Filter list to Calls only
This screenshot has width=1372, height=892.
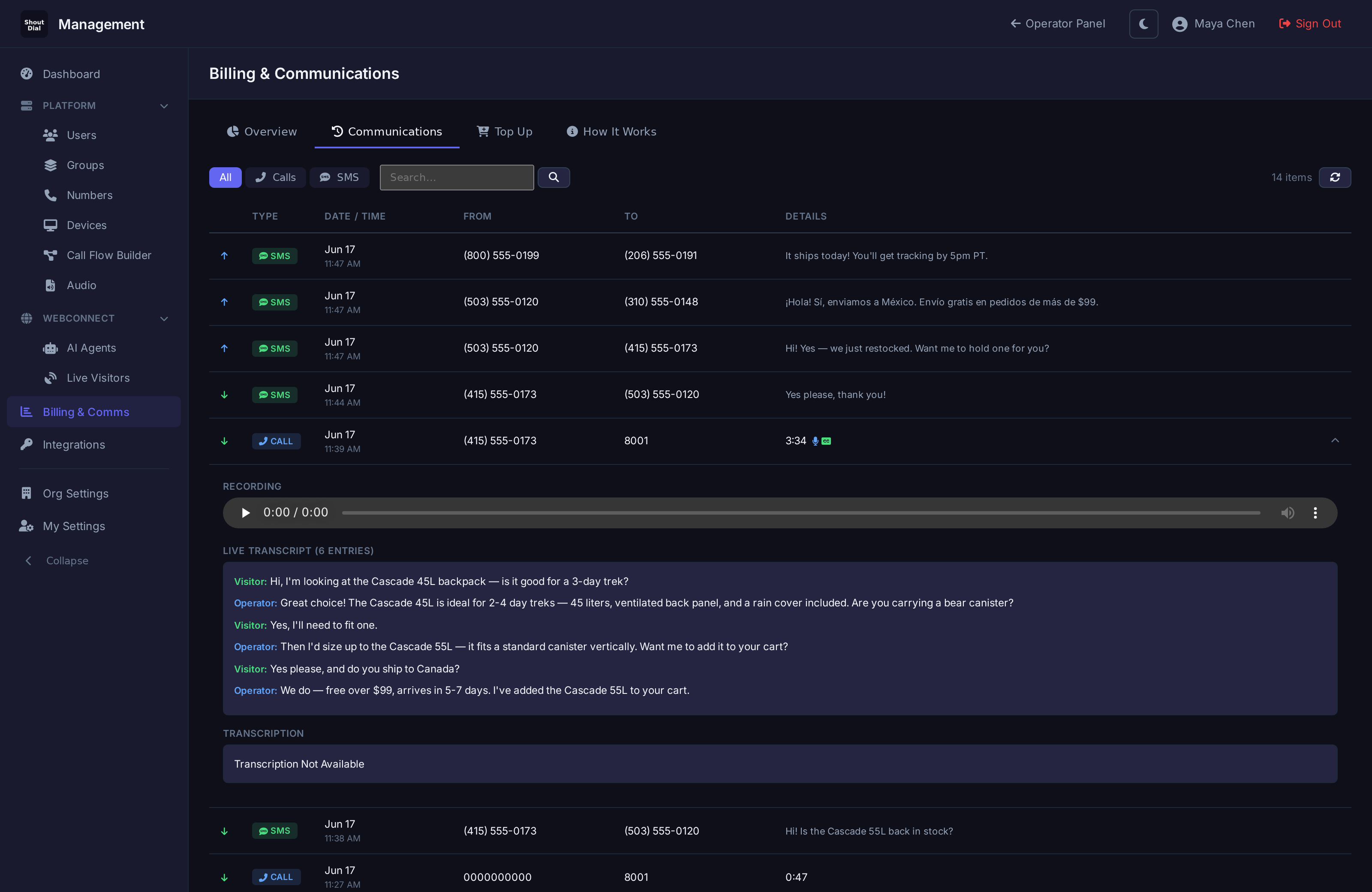coord(276,178)
